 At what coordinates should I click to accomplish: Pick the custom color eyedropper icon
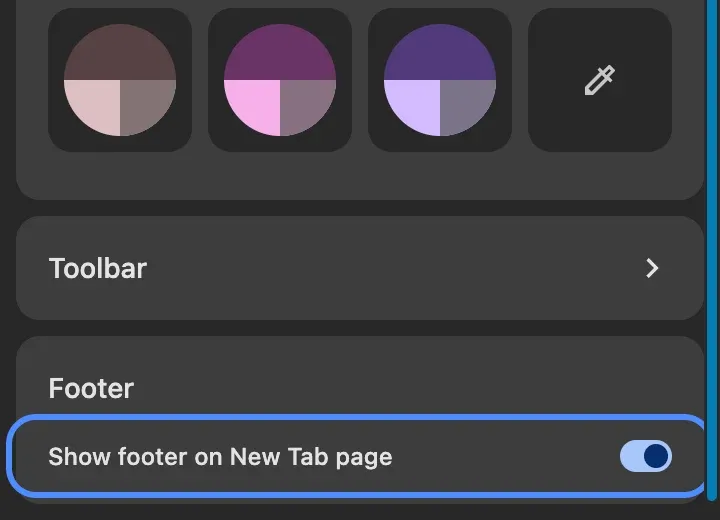pos(600,80)
